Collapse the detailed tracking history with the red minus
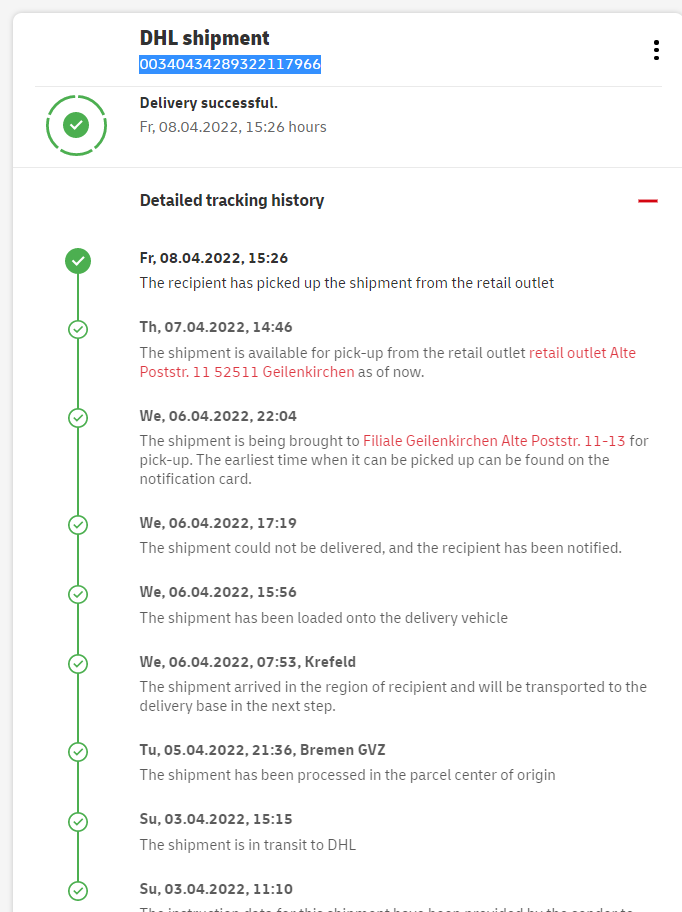Screen dimensions: 682x912 [648, 201]
